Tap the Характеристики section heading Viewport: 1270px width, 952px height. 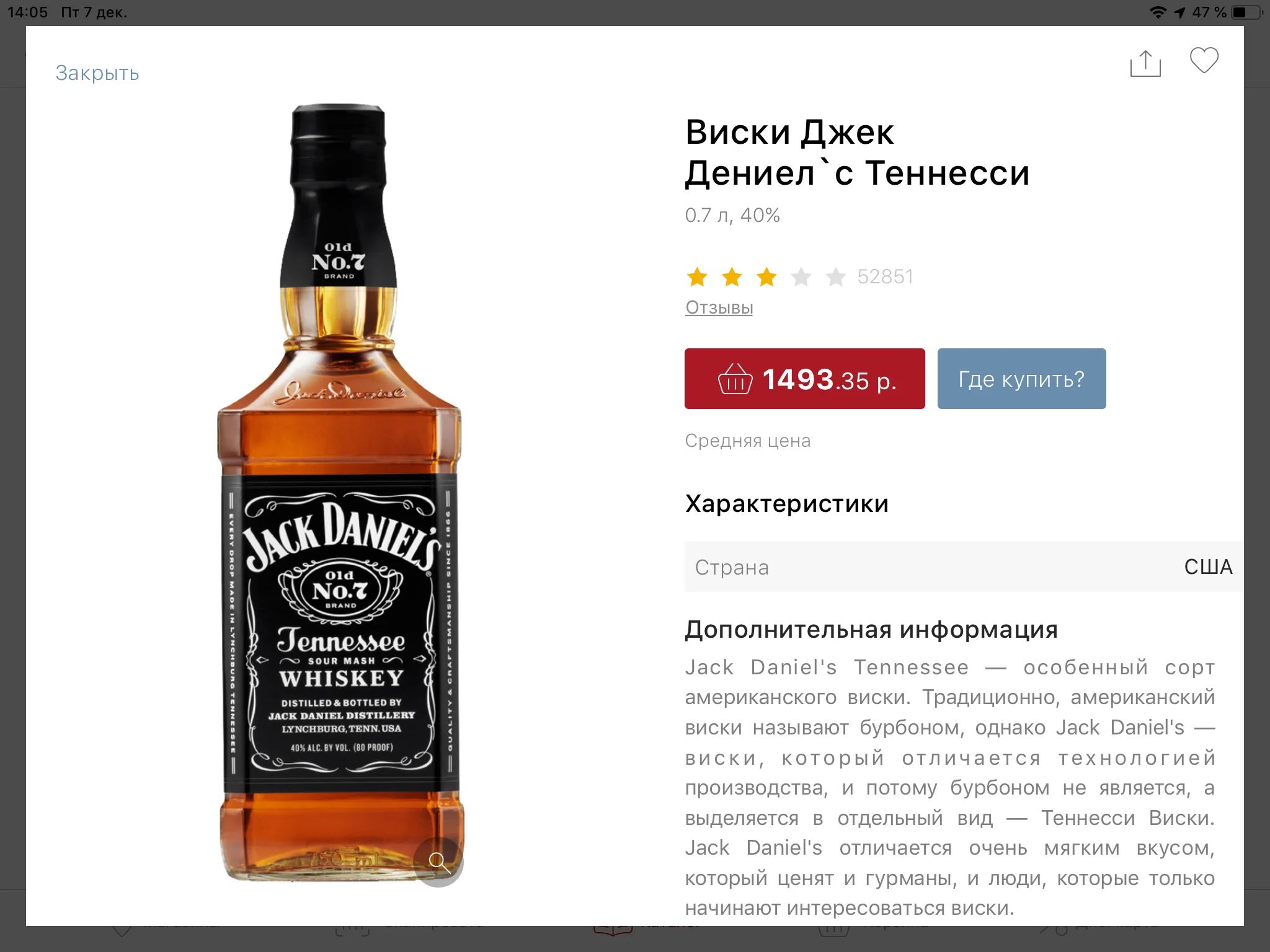[x=787, y=504]
